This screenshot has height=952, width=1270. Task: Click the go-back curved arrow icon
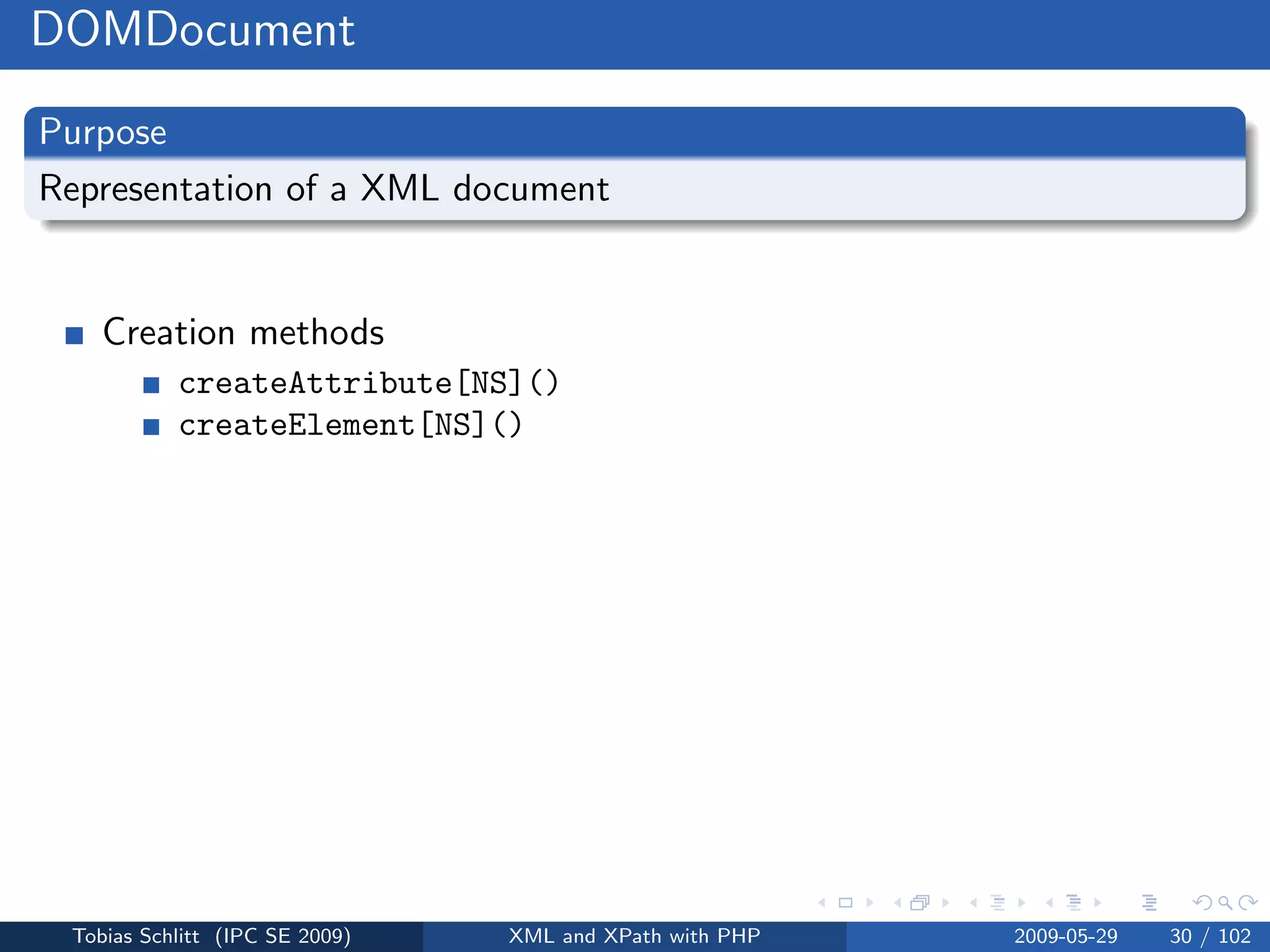point(1202,903)
